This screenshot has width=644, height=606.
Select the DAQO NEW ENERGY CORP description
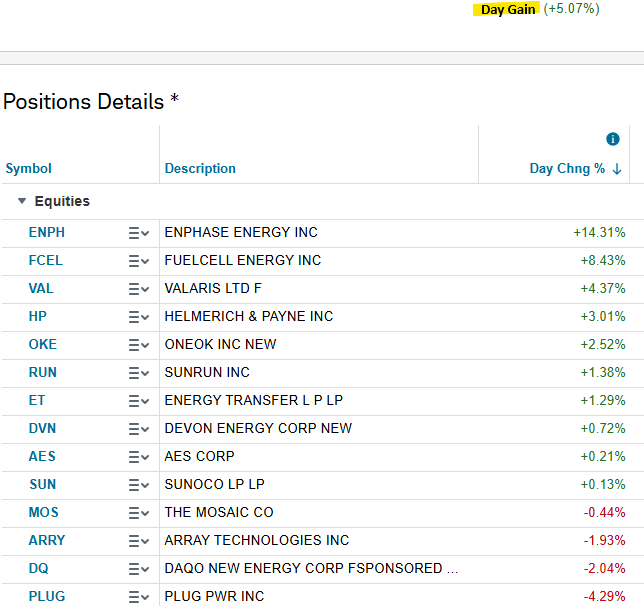coord(311,568)
